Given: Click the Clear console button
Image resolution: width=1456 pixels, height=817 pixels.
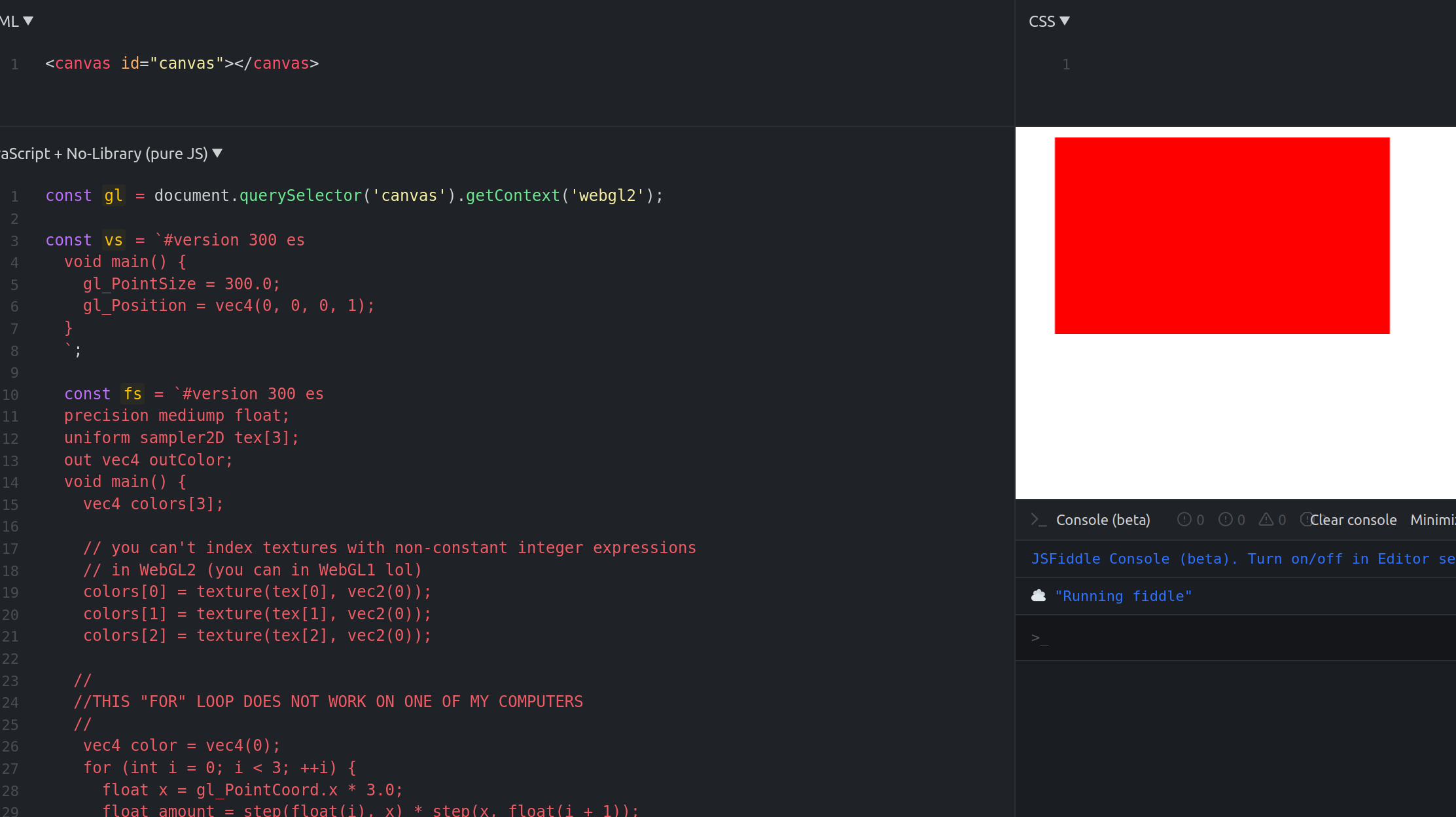Looking at the screenshot, I should [1353, 519].
